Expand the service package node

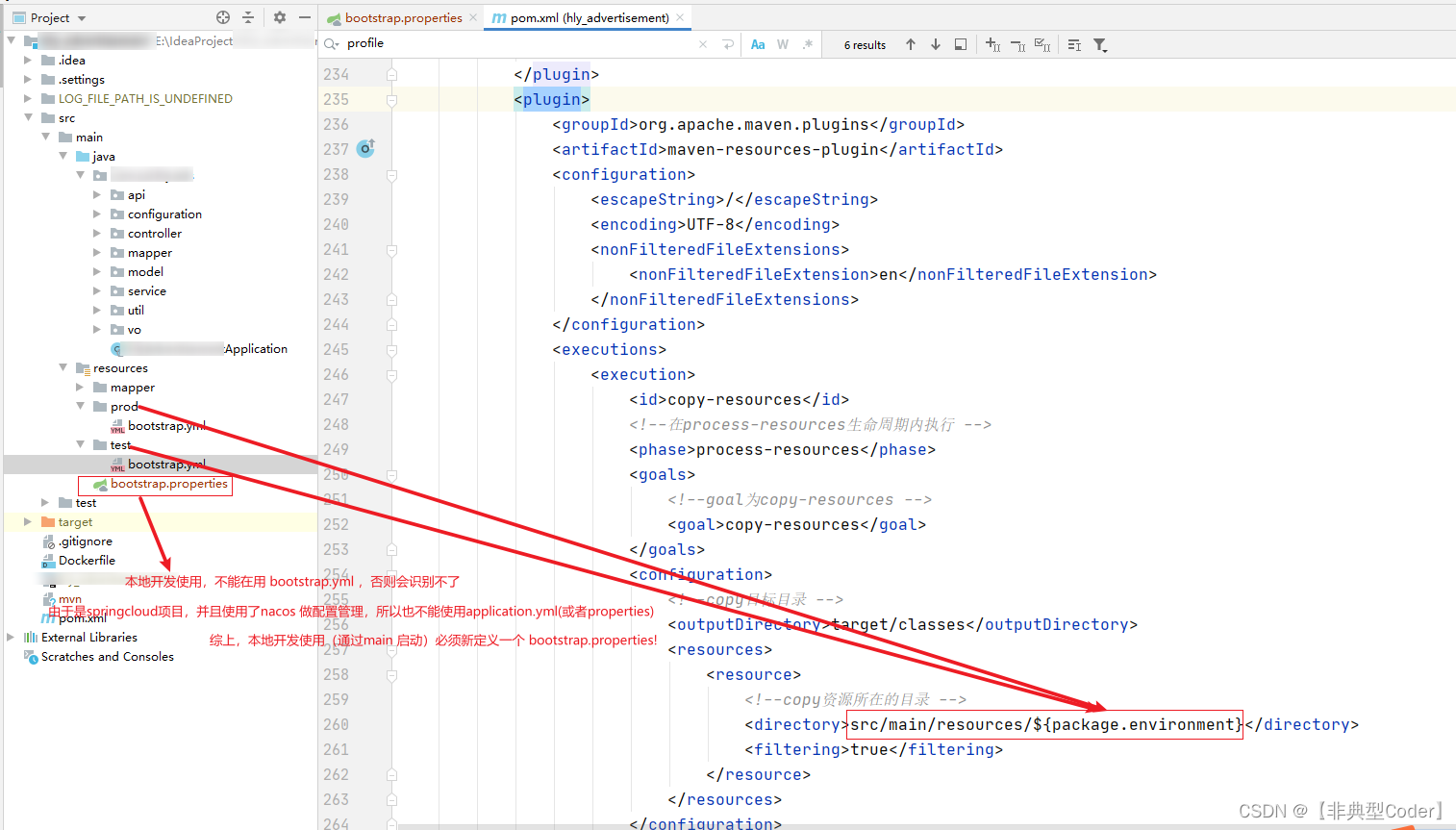coord(96,290)
